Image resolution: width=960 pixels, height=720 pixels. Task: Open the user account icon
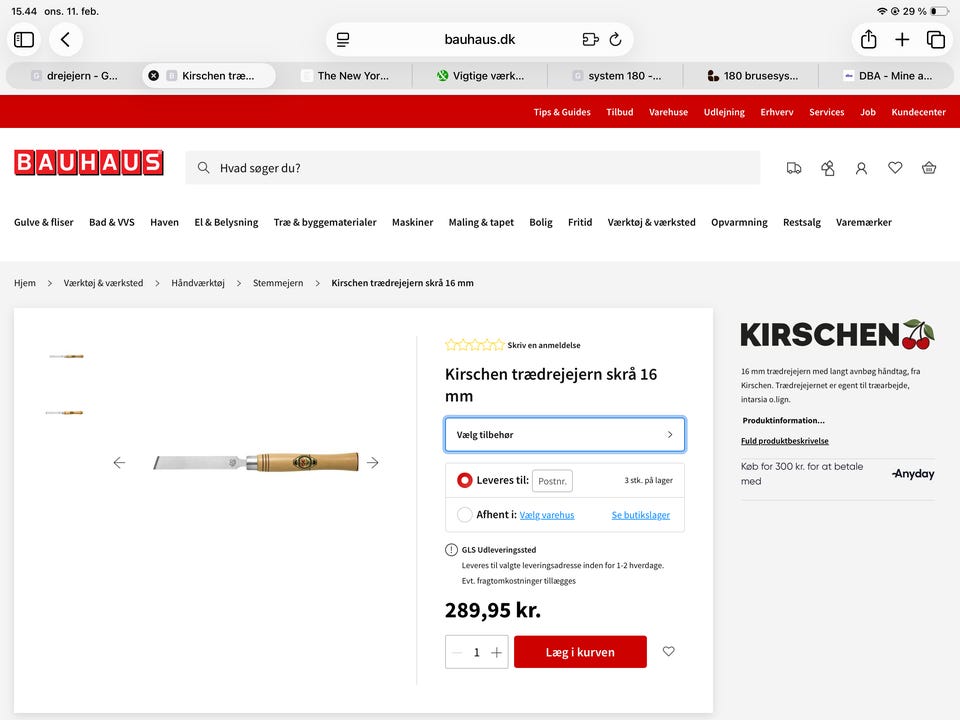[x=861, y=168]
